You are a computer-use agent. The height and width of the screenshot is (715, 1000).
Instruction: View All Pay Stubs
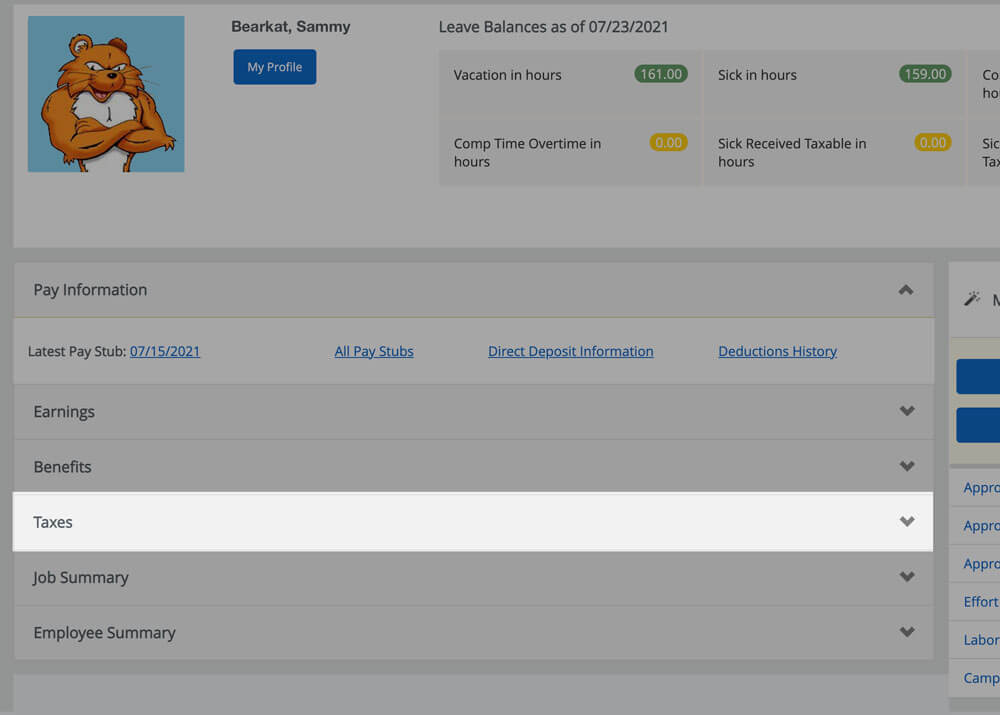click(x=374, y=351)
